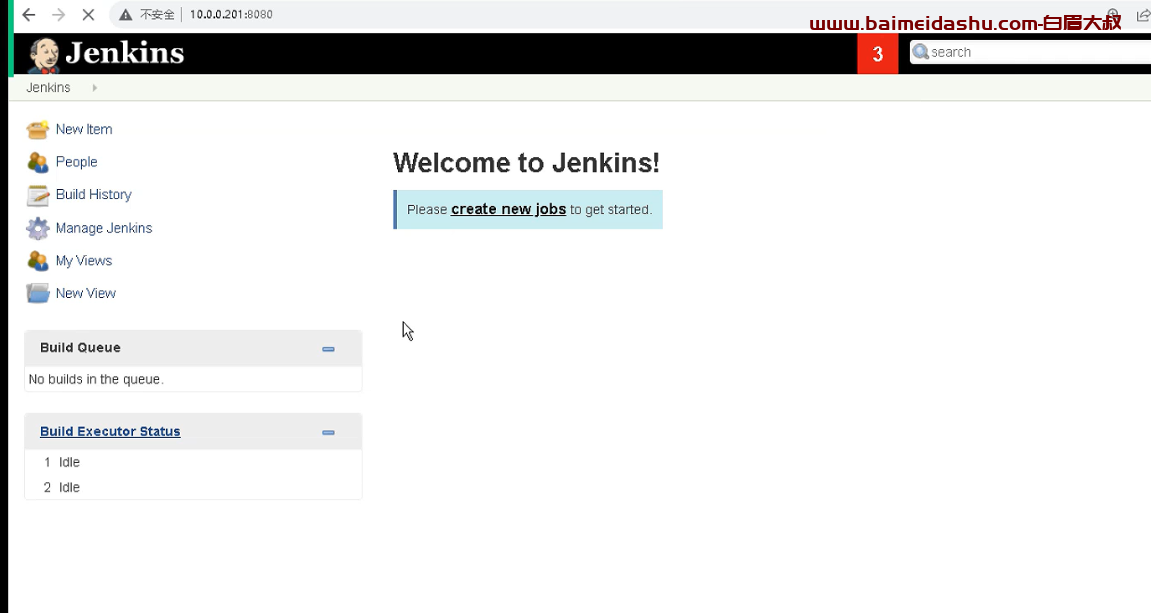
Task: Click the No builds in the queue text
Action: coord(96,380)
